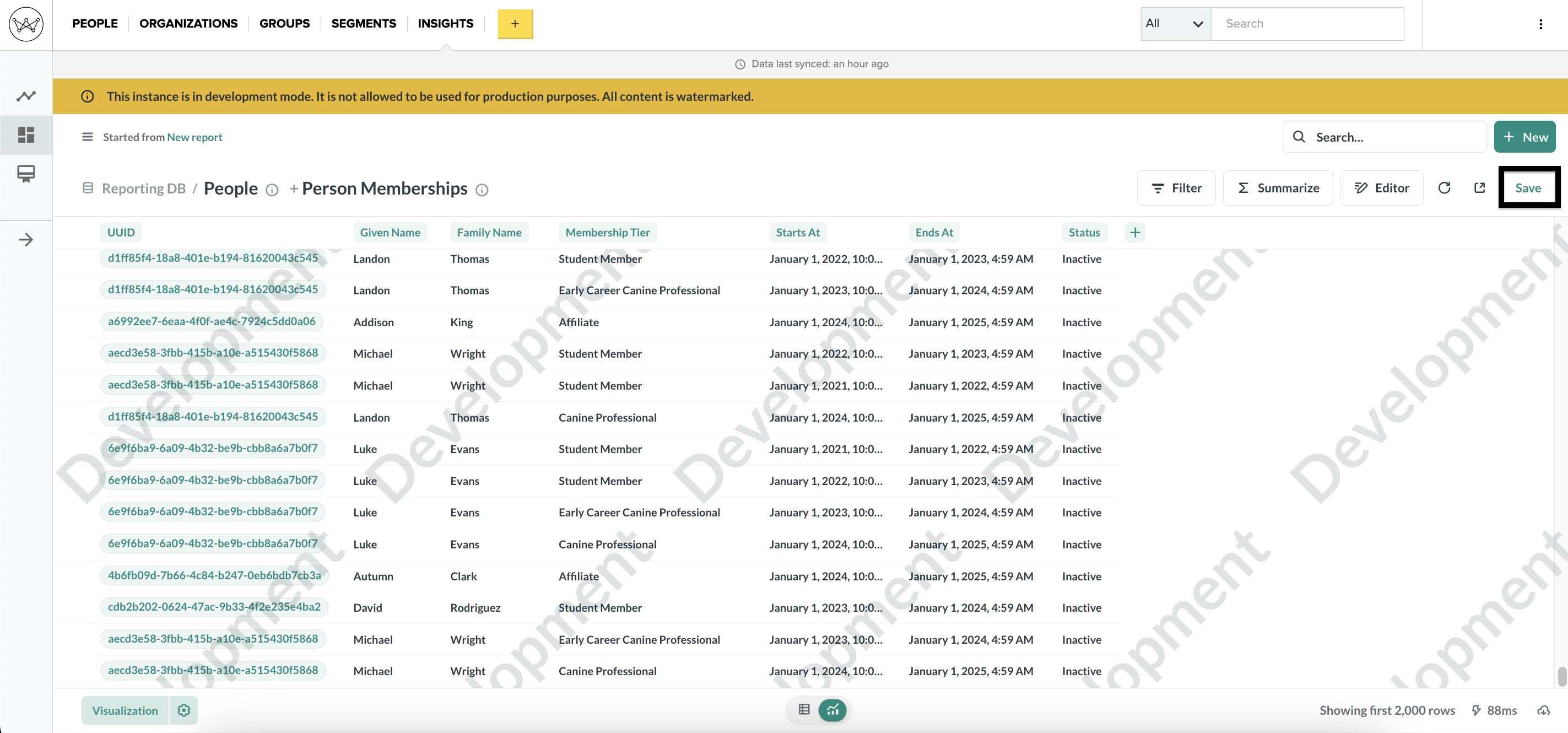Click UUID cdb2b202-0624-47ac-9b33-4f2e235e4ba2
This screenshot has height=733, width=1568.
coord(214,607)
